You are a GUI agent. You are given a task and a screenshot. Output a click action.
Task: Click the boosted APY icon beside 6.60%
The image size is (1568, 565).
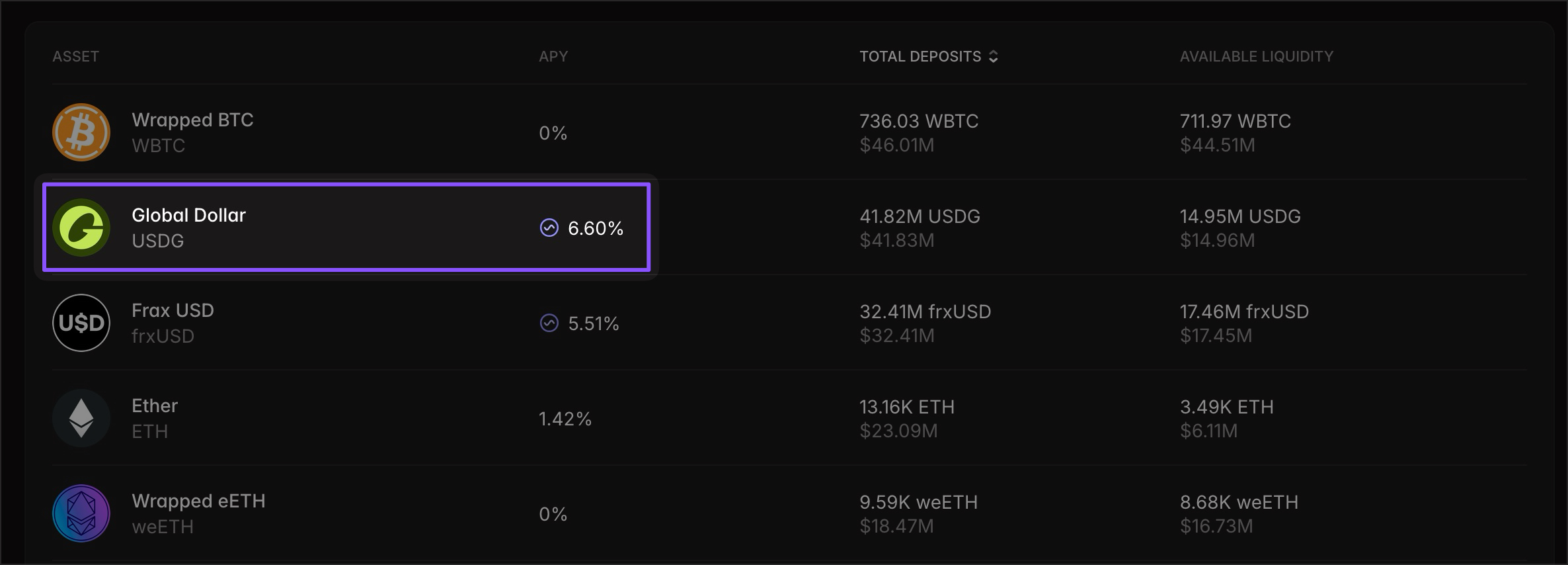549,228
